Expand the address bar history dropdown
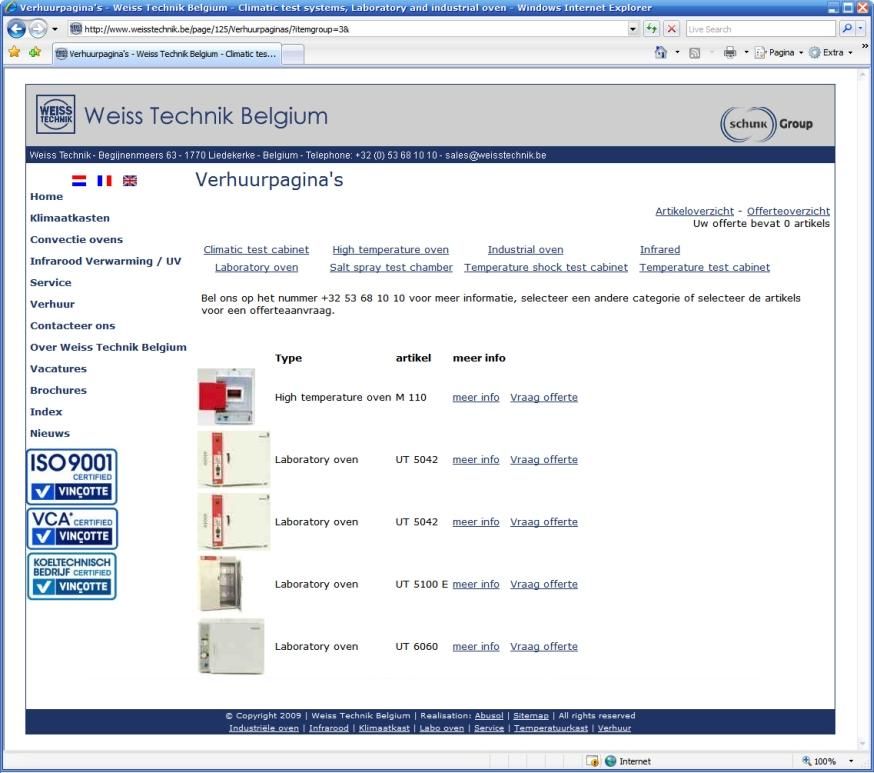 [x=633, y=29]
